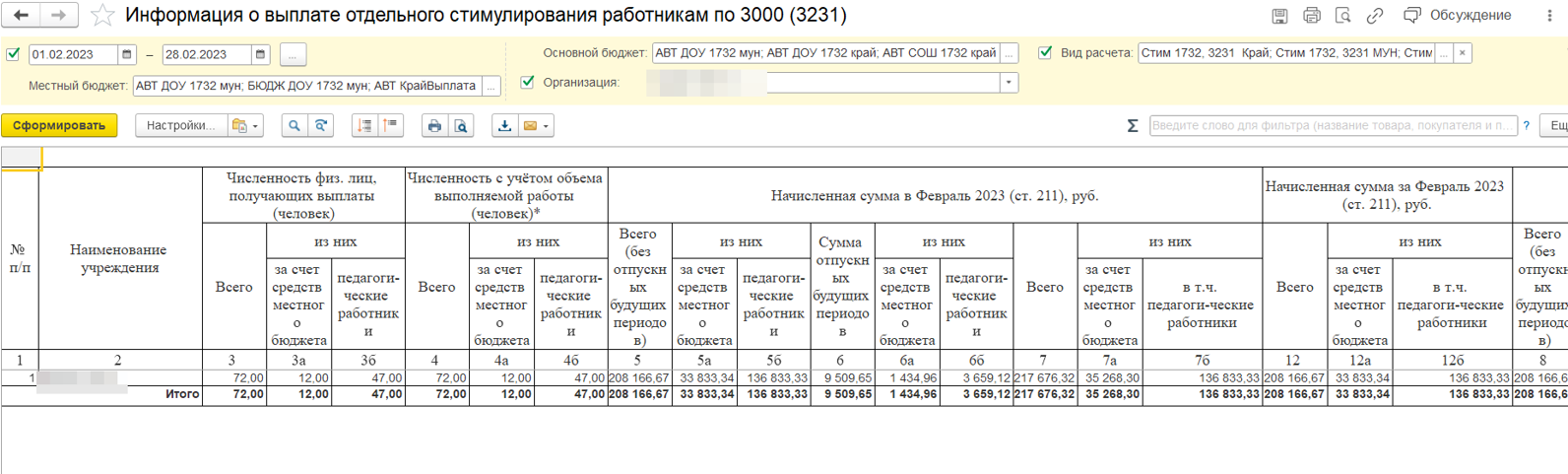Screen dimensions: 1568x474
Task: Open the send by email dropdown arrow
Action: (546, 125)
